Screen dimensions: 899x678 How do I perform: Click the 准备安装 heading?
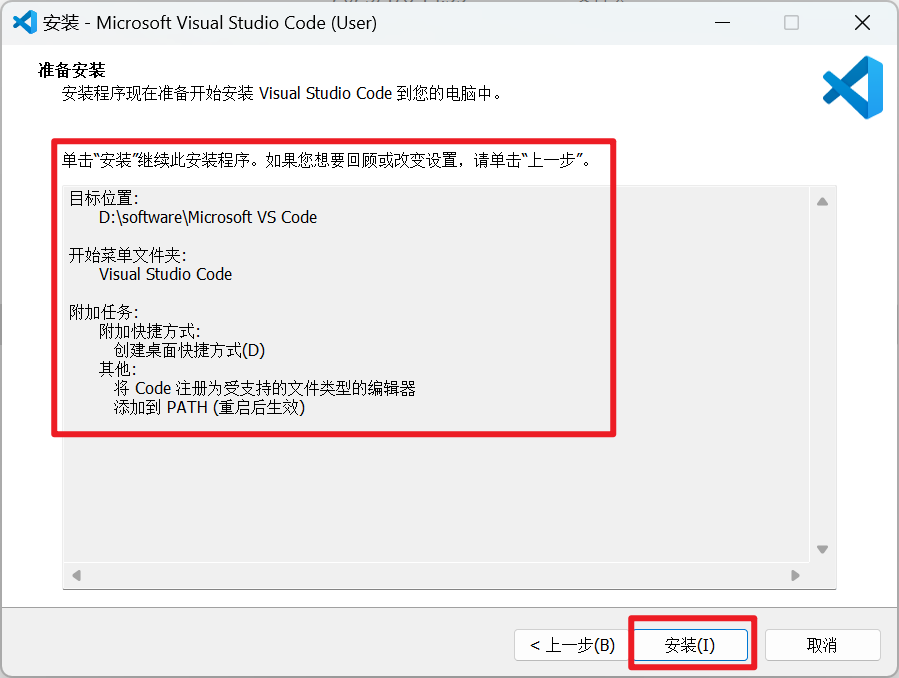coord(72,70)
